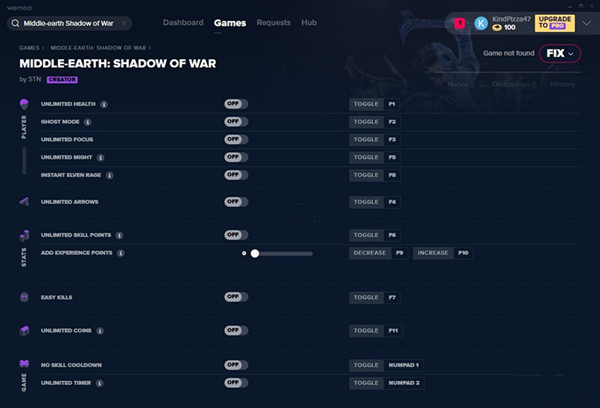The height and width of the screenshot is (408, 600).
Task: Open the account menu chevron
Action: tap(586, 23)
